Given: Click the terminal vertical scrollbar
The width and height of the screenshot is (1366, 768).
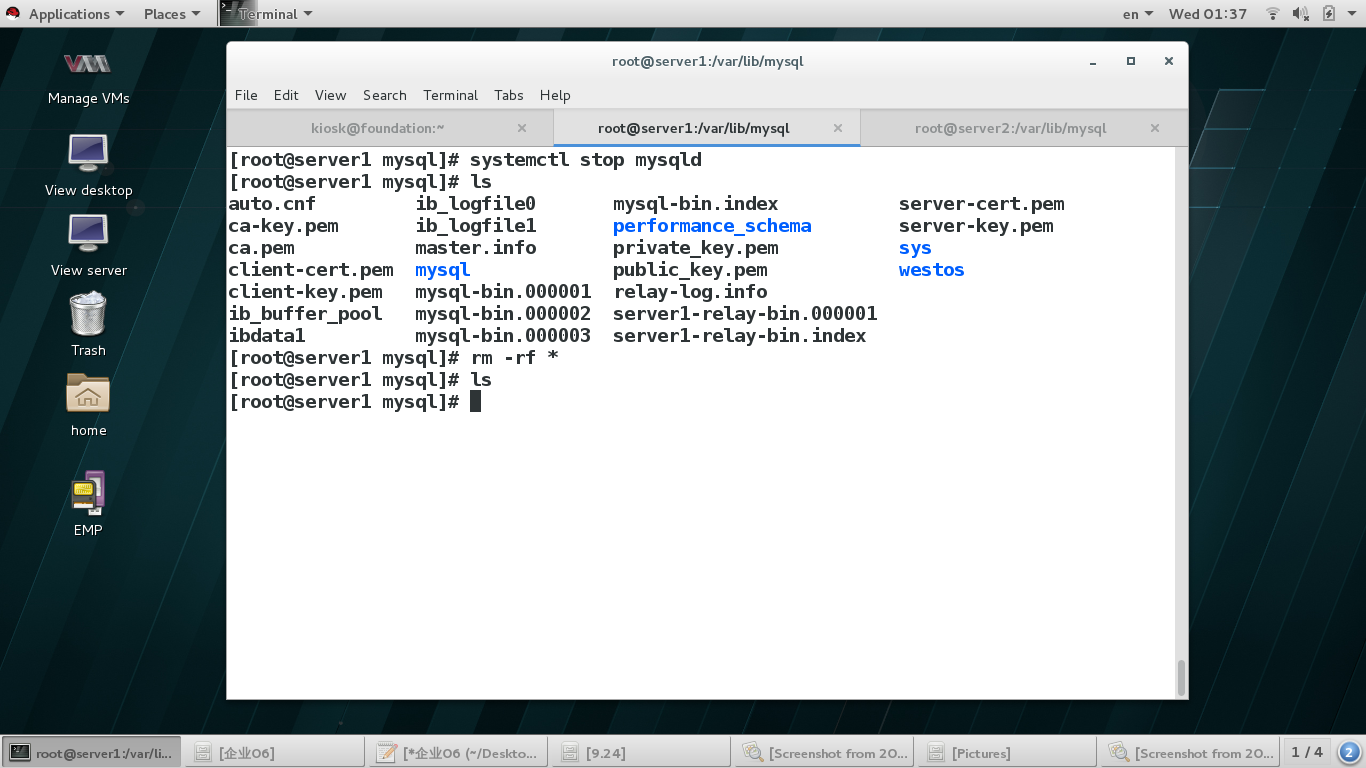Looking at the screenshot, I should (1181, 677).
